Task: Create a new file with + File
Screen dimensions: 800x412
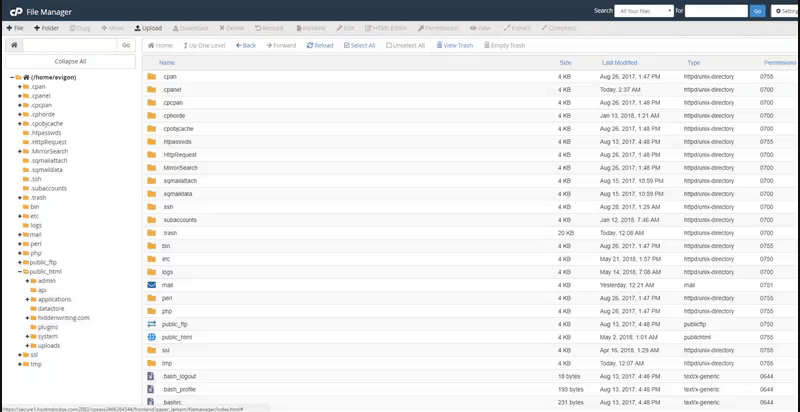Action: (x=15, y=28)
